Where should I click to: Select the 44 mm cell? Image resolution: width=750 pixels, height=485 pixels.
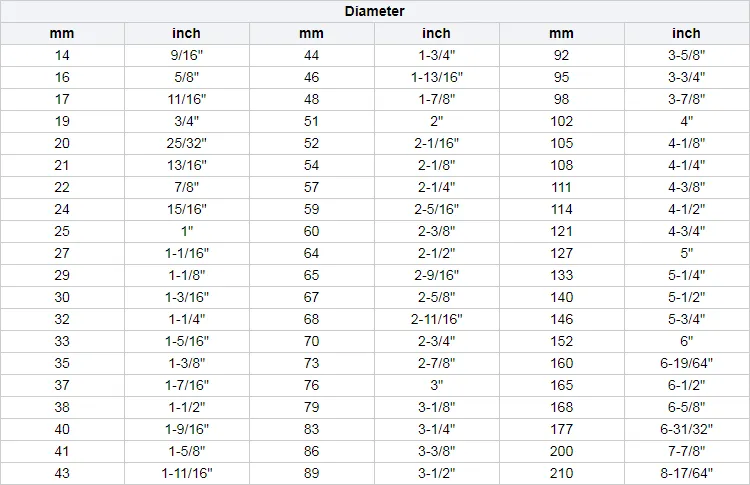point(312,55)
